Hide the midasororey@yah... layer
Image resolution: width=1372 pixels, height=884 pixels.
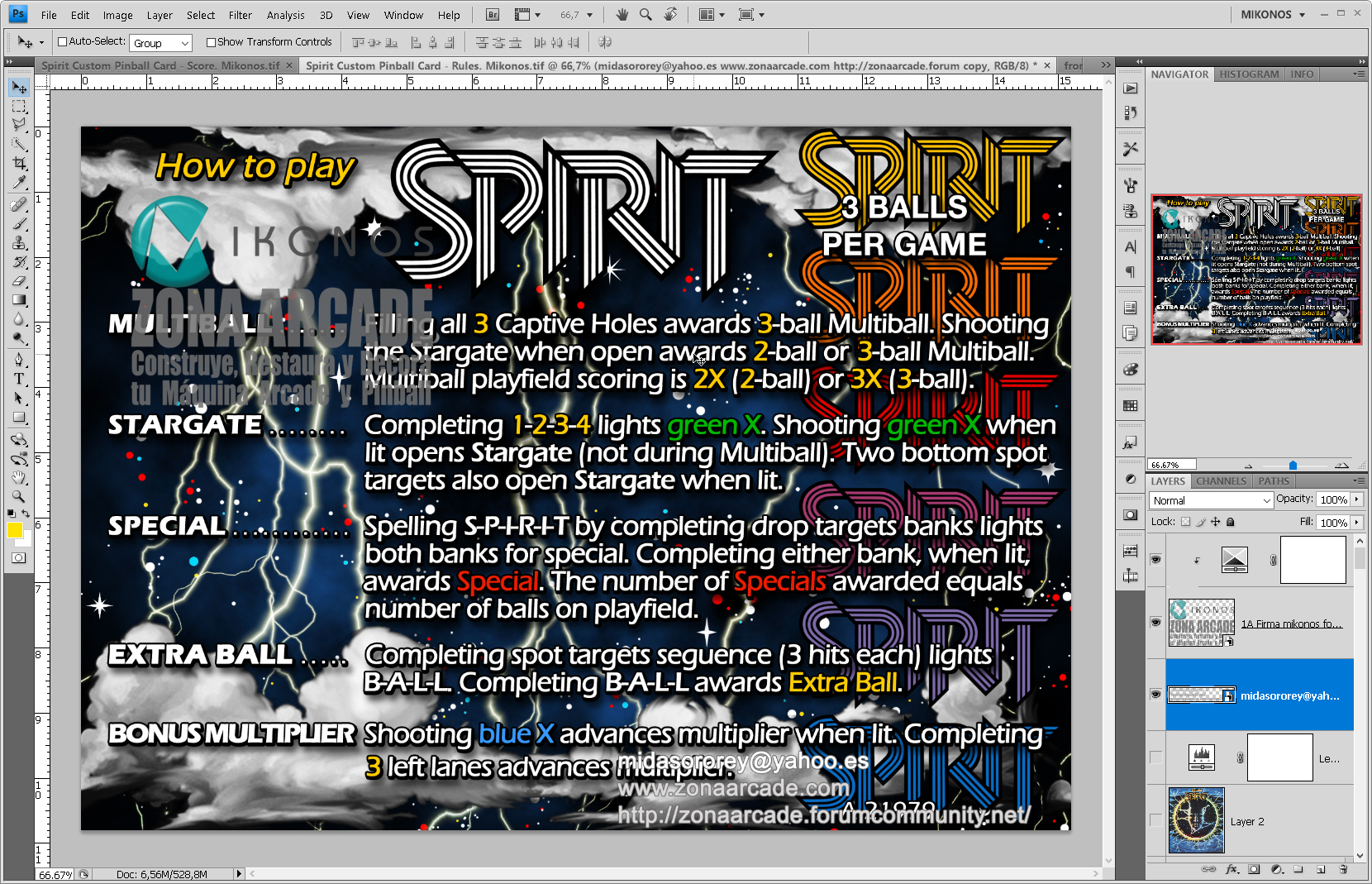1155,695
